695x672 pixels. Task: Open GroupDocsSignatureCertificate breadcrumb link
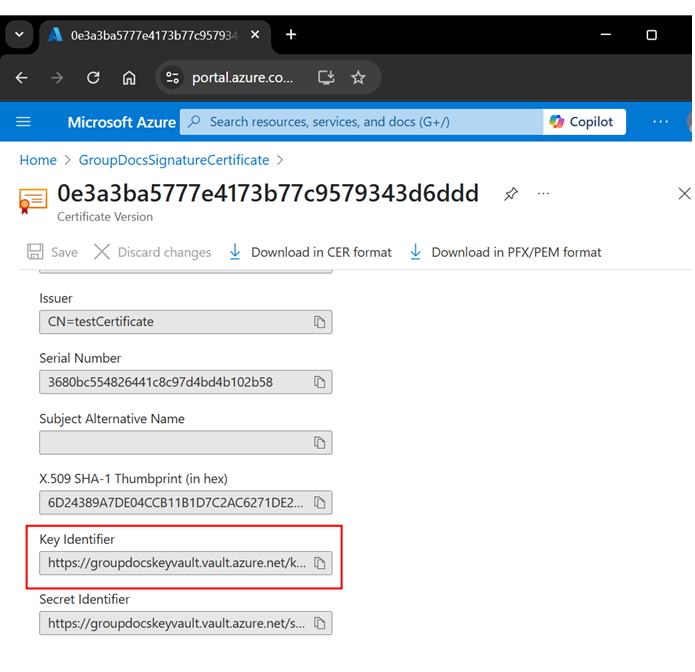tap(174, 160)
